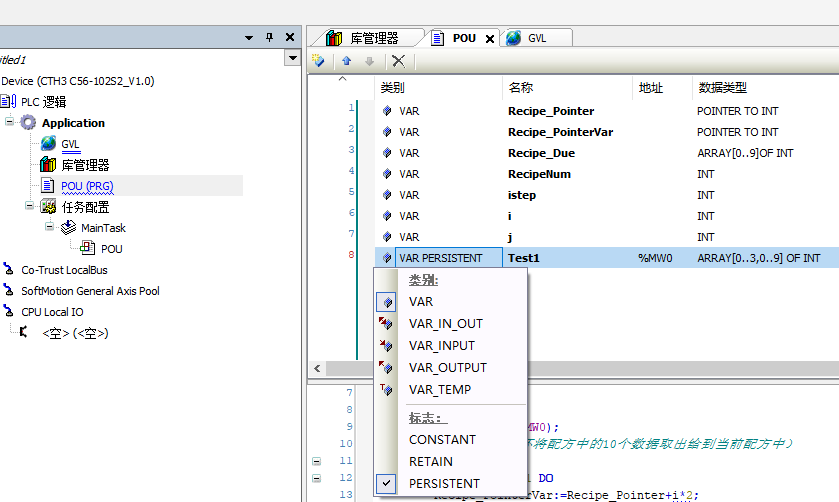Screen dimensions: 839x502
Task: Select the RecipeNum name cell
Action: 539,174
